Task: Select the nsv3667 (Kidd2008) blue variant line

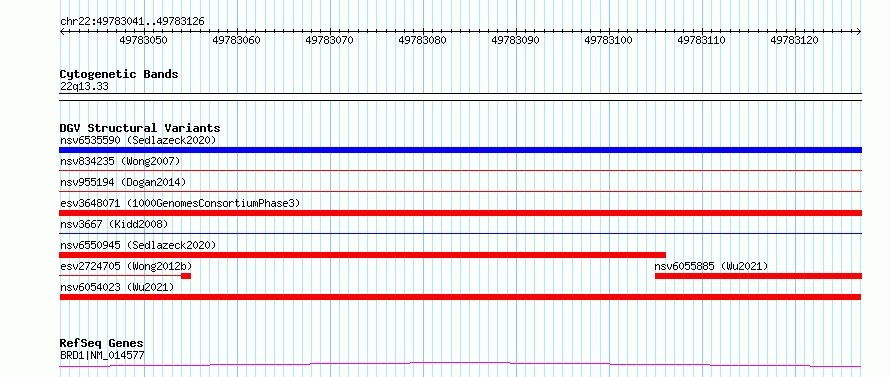Action: tap(460, 233)
